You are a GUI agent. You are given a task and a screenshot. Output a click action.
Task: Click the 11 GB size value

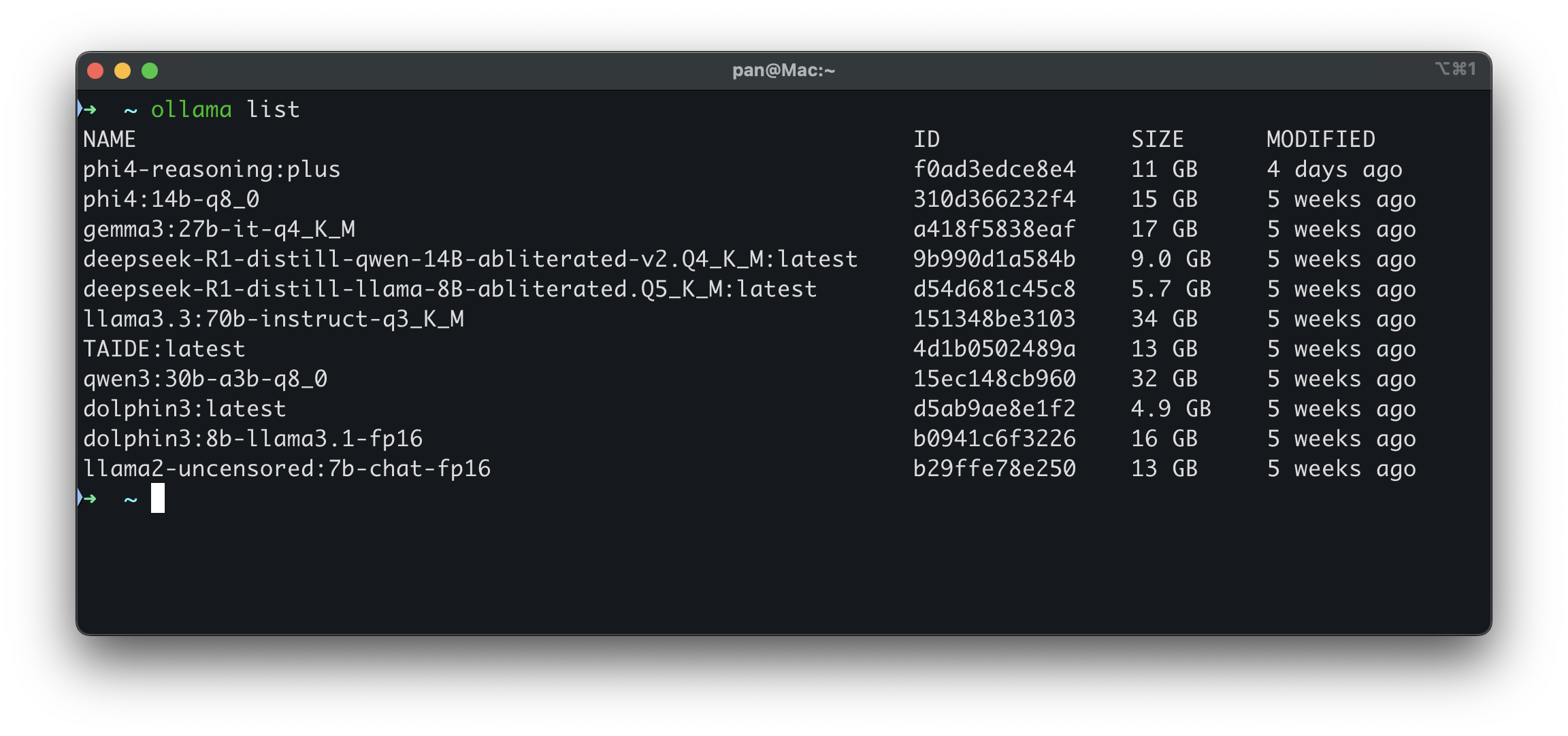[x=1164, y=169]
